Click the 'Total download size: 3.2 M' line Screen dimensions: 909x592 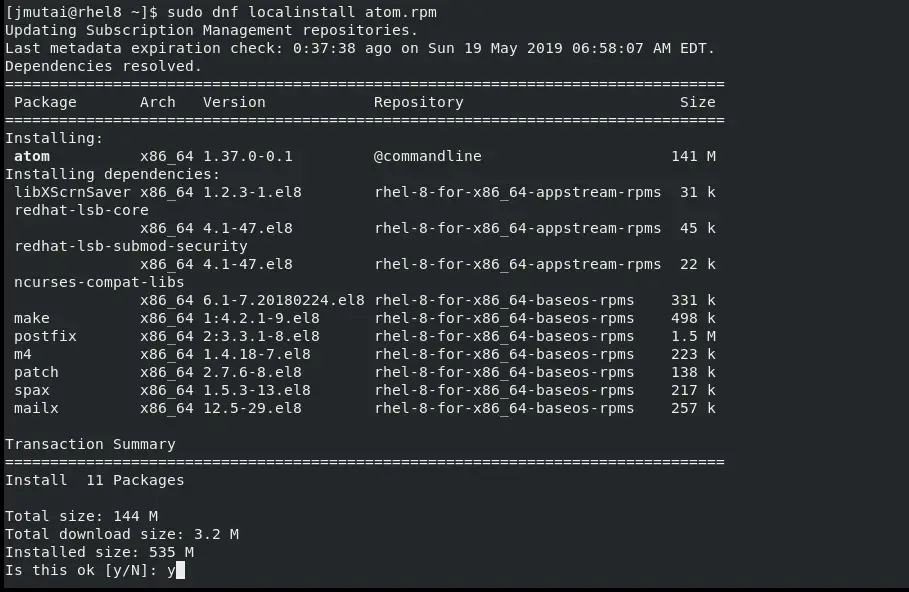(x=122, y=534)
